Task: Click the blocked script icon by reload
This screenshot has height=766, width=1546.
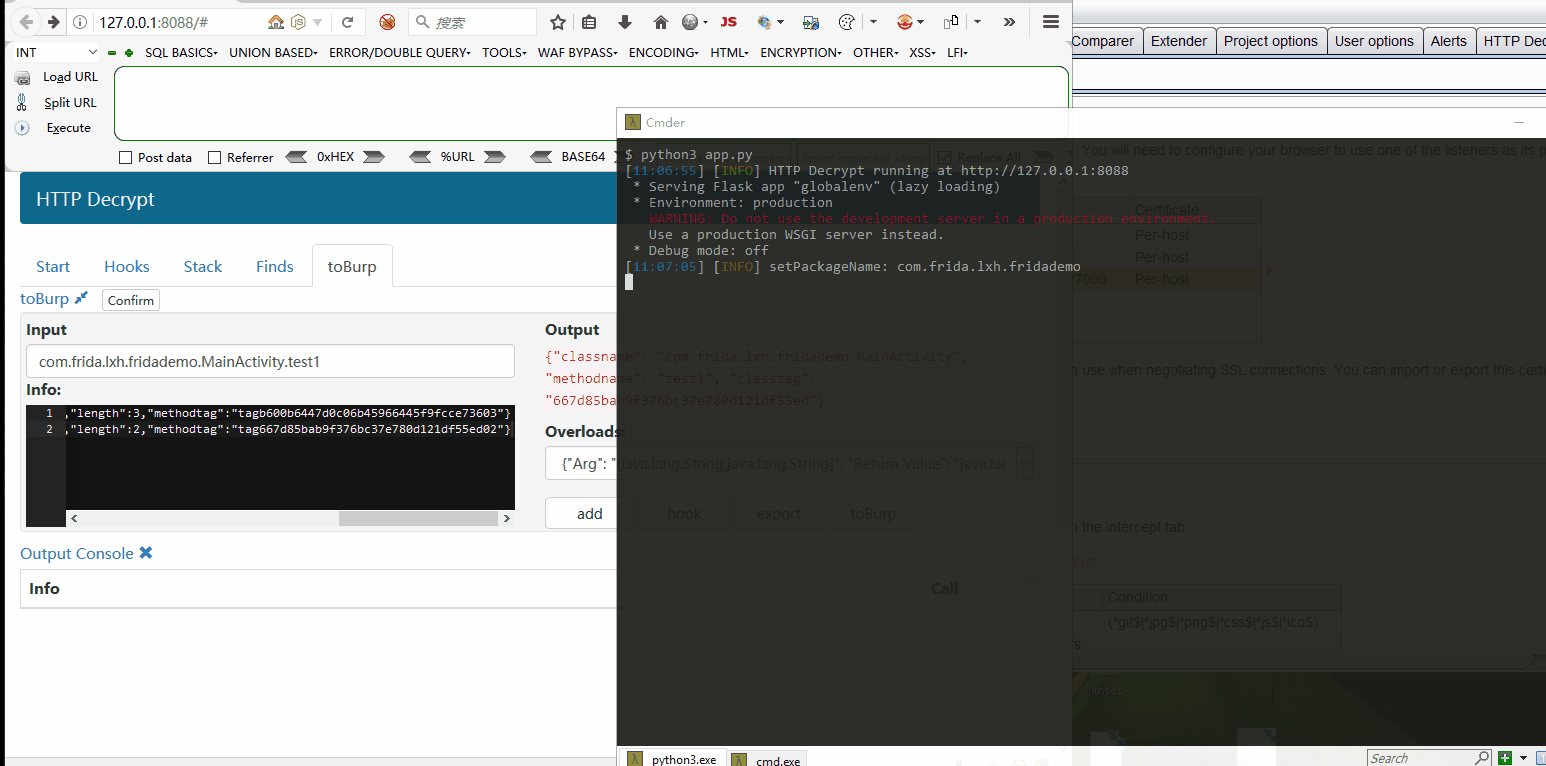Action: tap(387, 22)
